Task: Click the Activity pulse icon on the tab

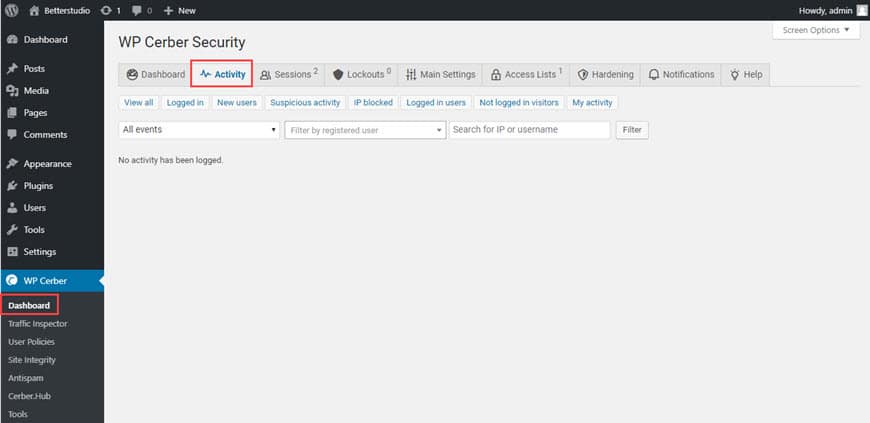Action: pos(205,74)
